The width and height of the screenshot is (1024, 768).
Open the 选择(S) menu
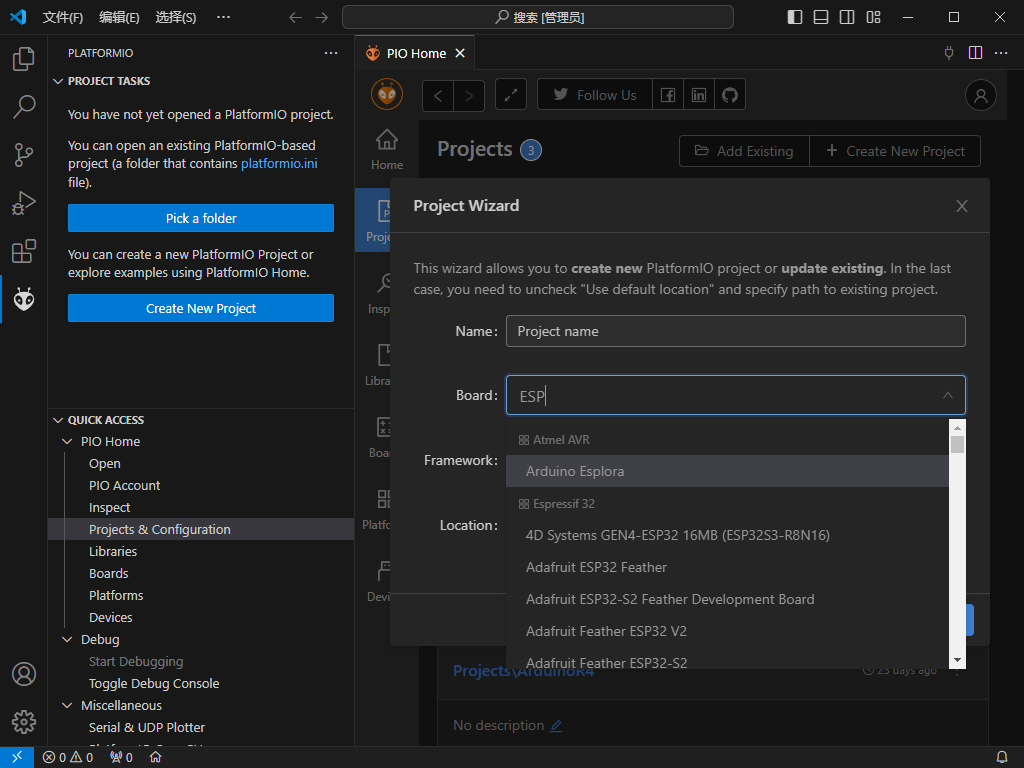coord(176,17)
